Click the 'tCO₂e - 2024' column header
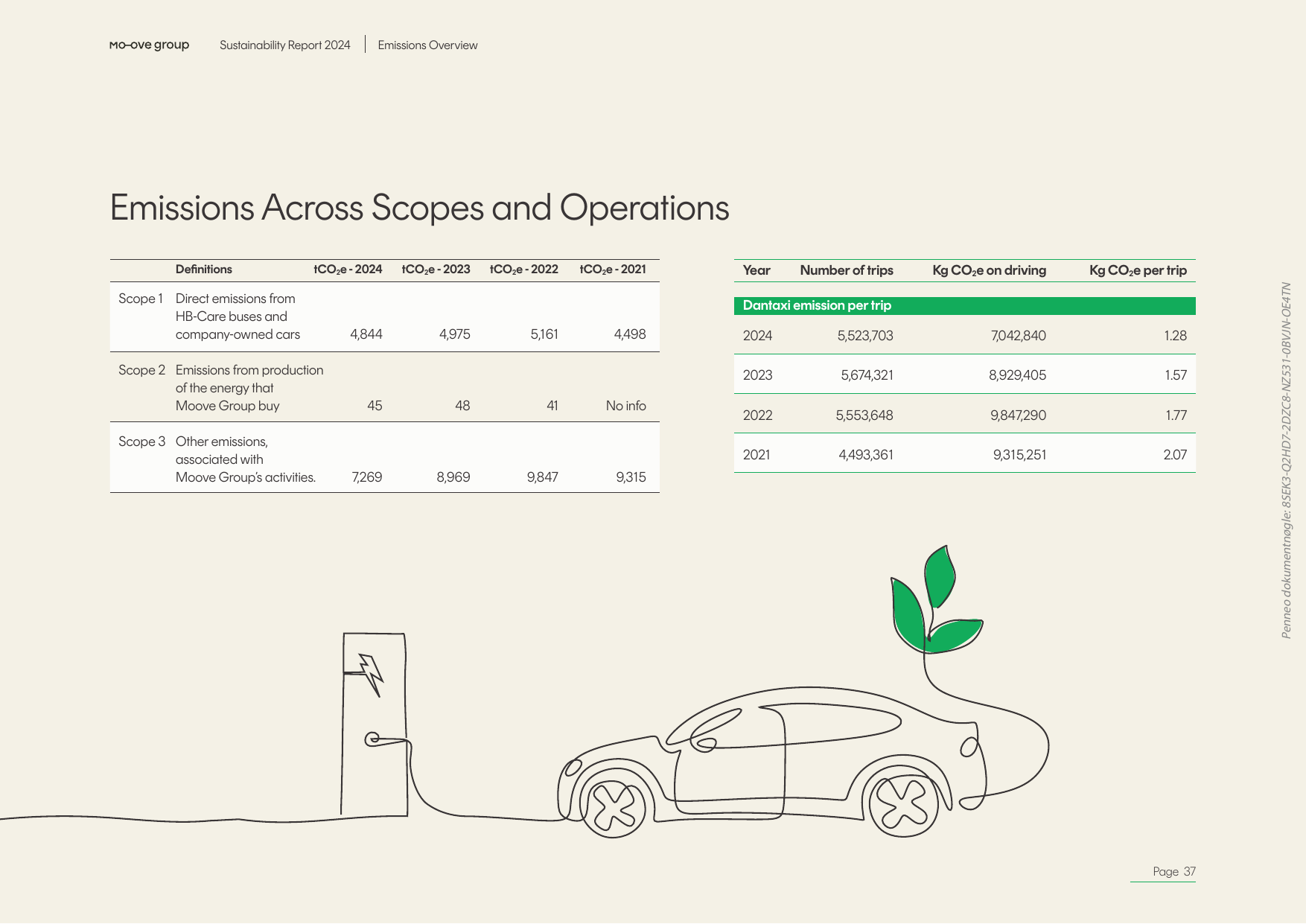1306x924 pixels. pos(348,270)
